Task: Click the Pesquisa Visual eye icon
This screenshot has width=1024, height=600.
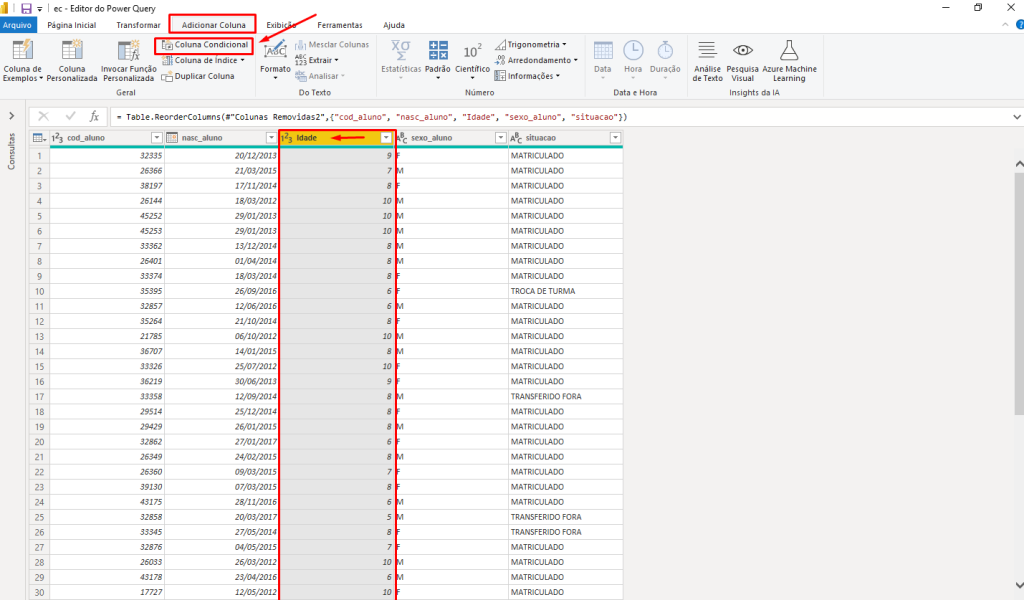Action: 742,50
